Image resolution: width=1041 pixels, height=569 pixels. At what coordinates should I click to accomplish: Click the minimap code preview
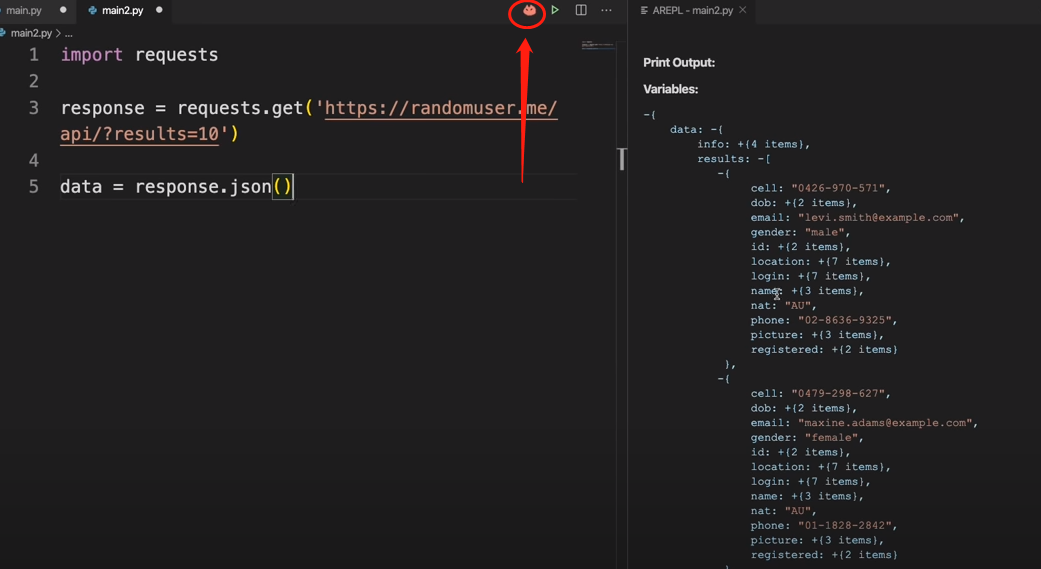tap(598, 45)
